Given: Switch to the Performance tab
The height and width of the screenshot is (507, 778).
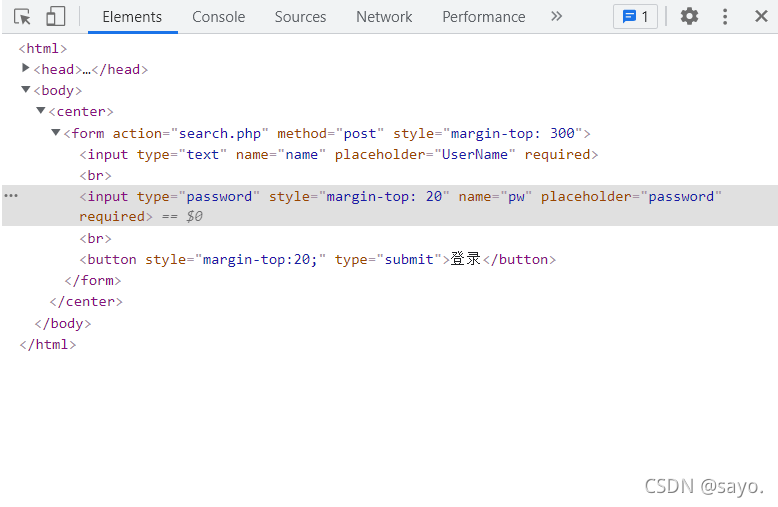Looking at the screenshot, I should pos(484,17).
